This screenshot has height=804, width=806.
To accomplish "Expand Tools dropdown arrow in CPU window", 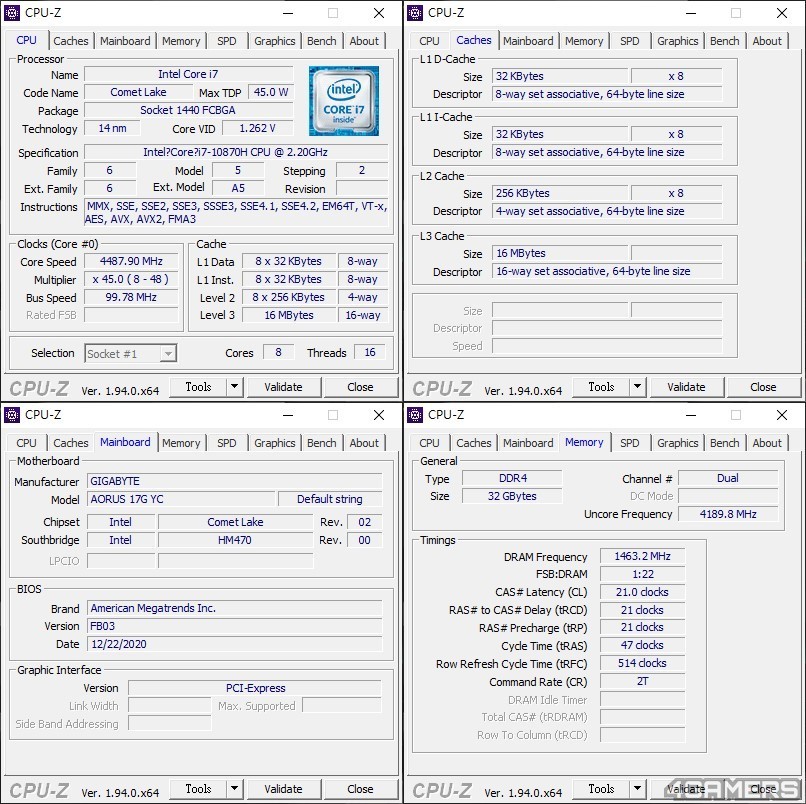I will tap(234, 387).
